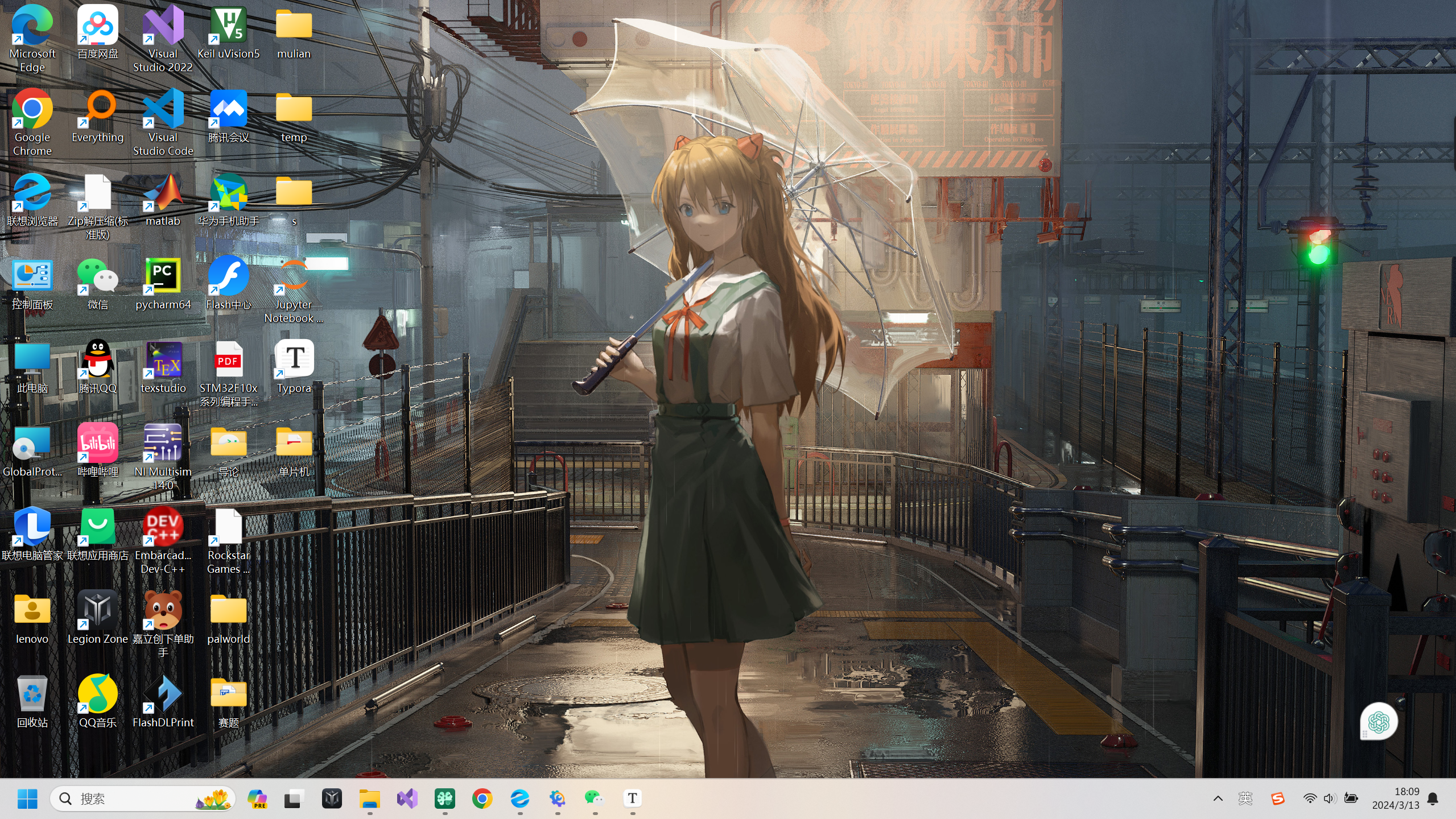Show hidden system tray icons

coord(1218,799)
